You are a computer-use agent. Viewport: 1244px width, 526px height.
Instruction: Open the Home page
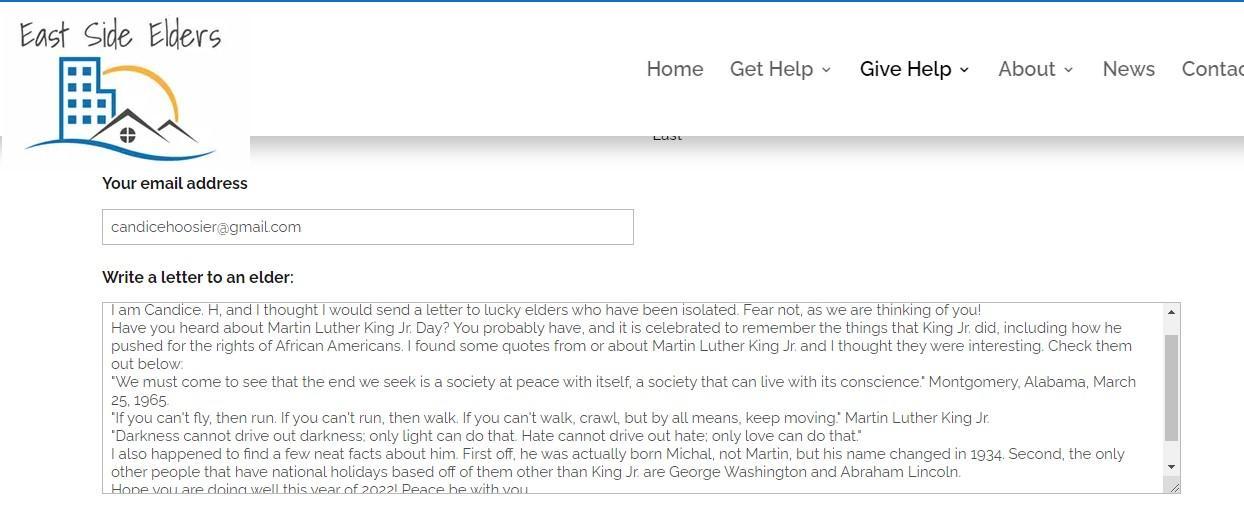pyautogui.click(x=675, y=69)
